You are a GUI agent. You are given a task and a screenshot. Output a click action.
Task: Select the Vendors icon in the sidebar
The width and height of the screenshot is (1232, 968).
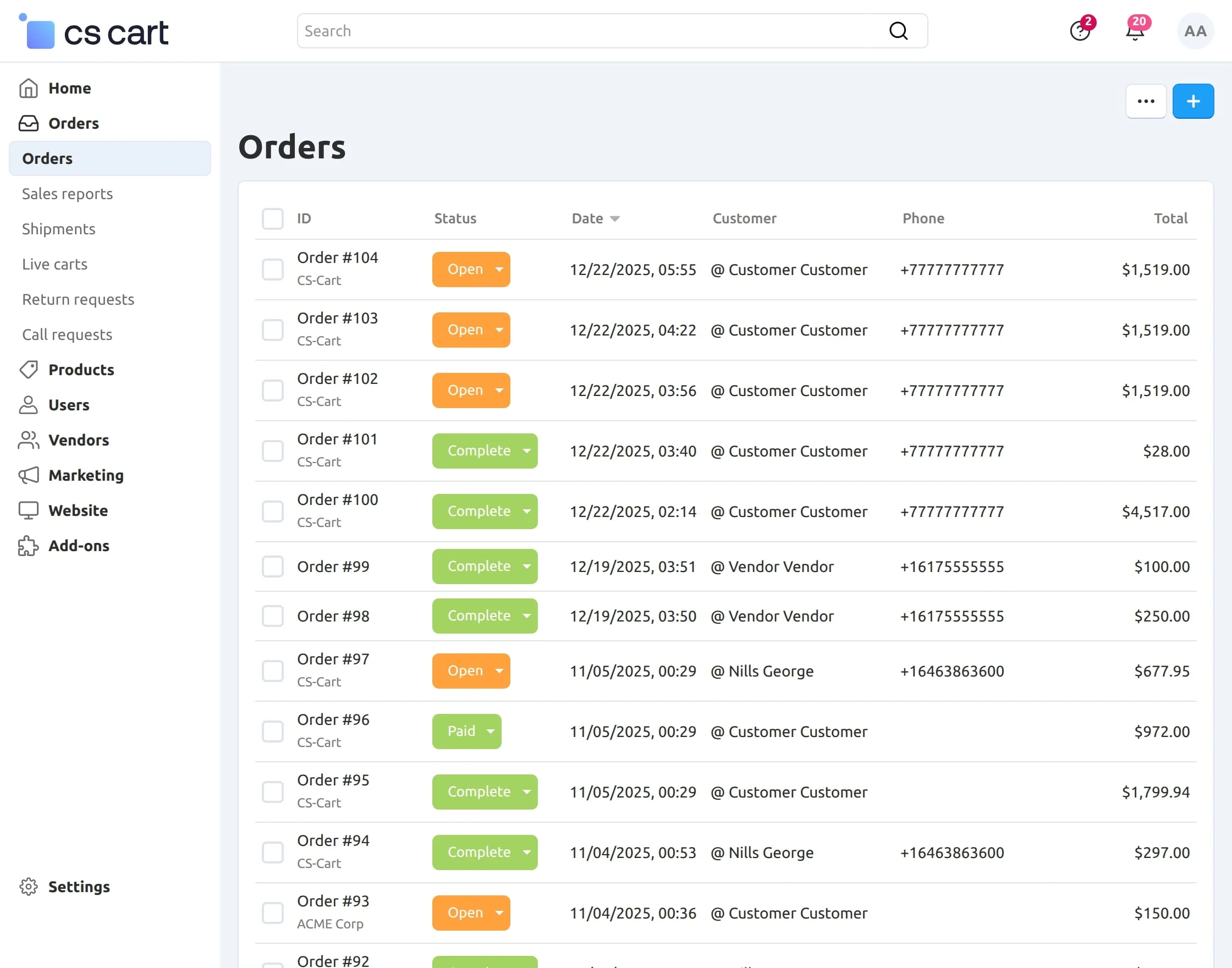[29, 440]
